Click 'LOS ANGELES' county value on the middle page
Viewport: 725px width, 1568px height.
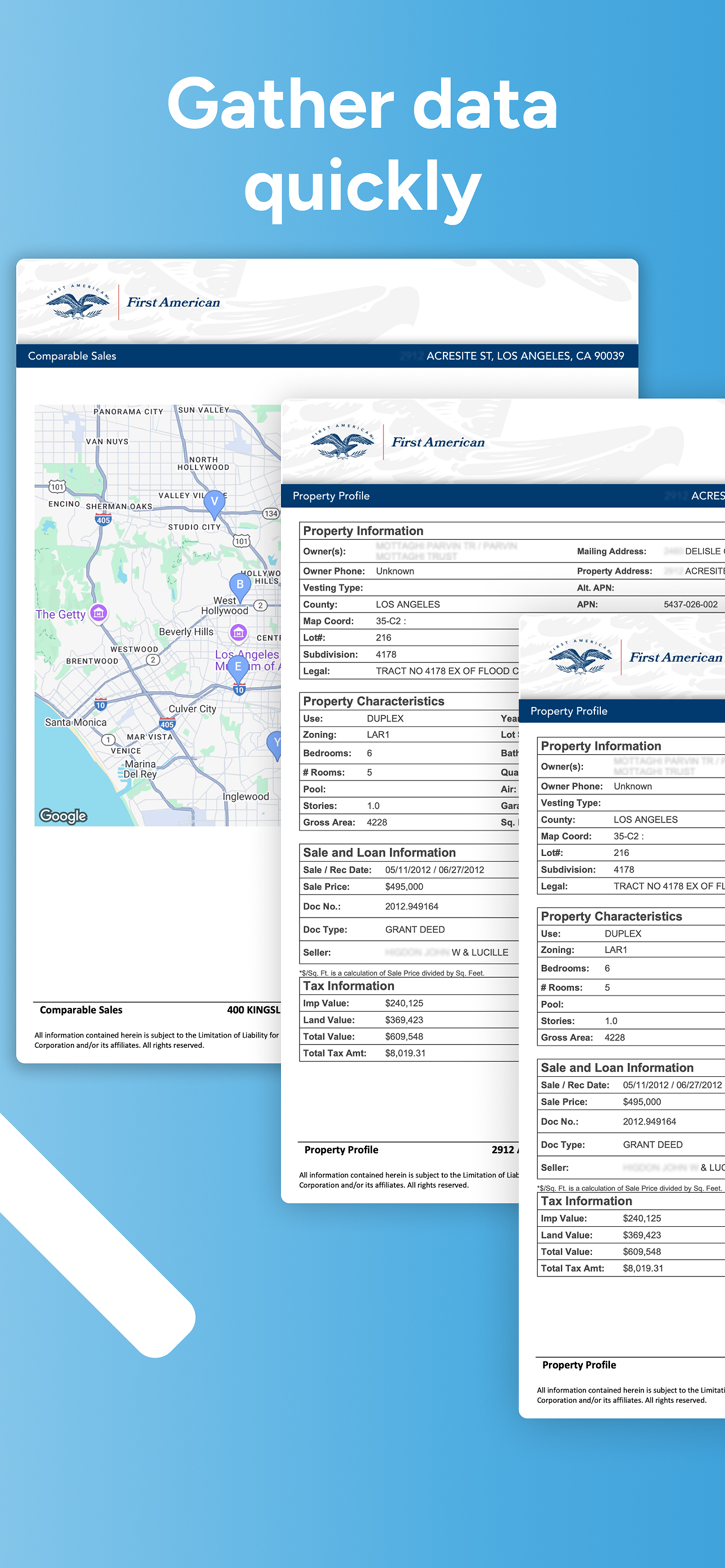[x=407, y=604]
